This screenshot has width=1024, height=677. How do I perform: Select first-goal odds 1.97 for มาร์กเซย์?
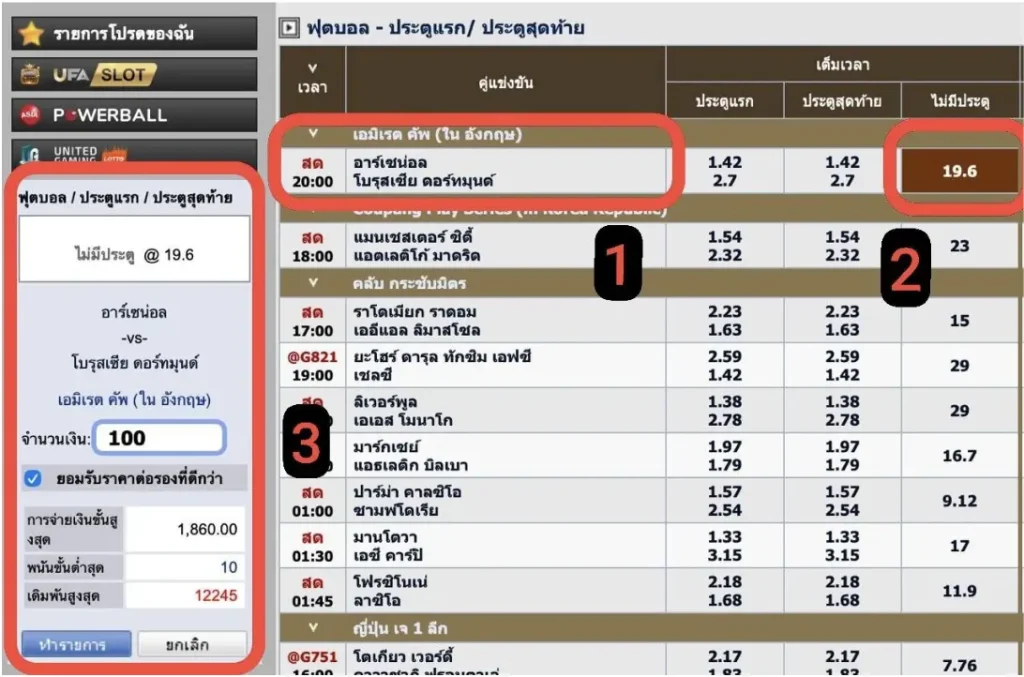(x=725, y=447)
